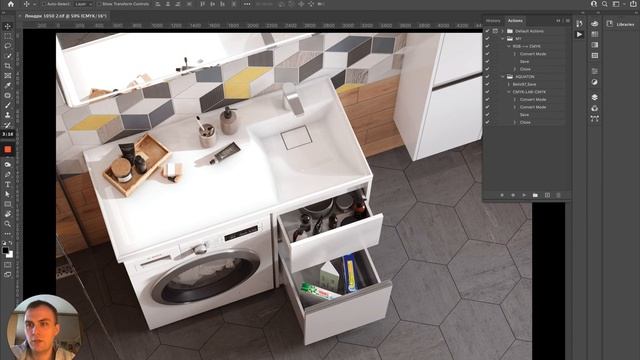Select the History Brush tool
Viewport: 640px width, 360px height.
click(7, 125)
